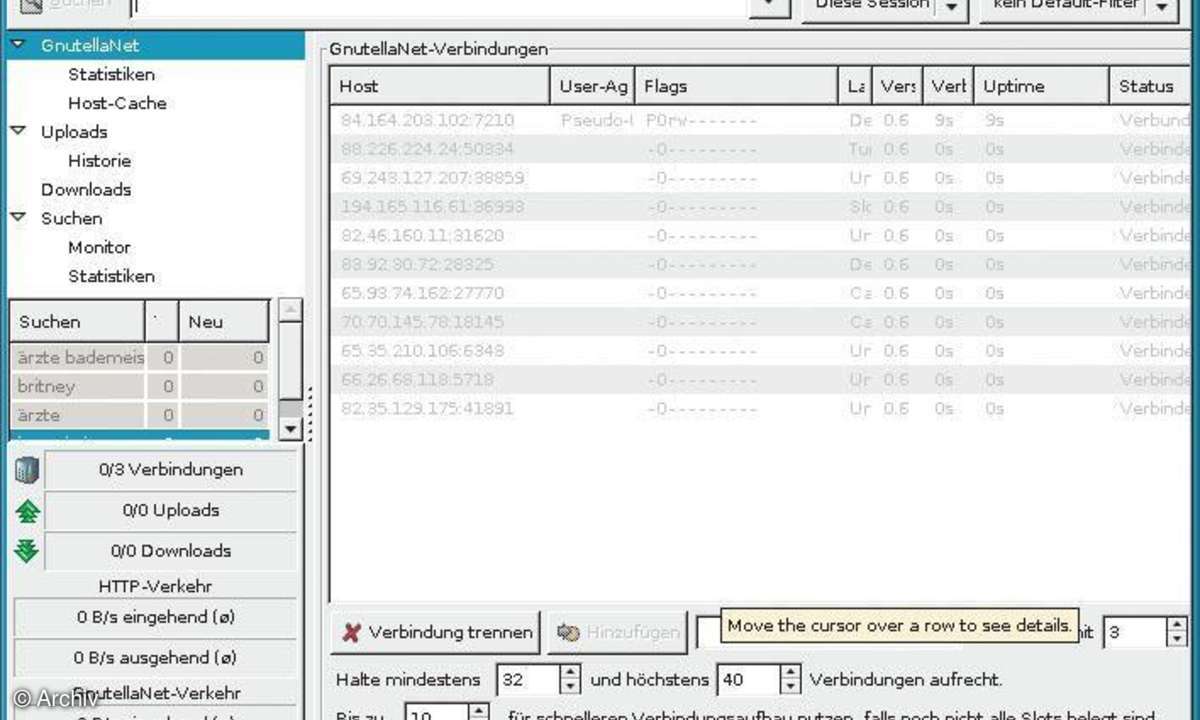The width and height of the screenshot is (1200, 720).
Task: Click the 0 B/s ausgehend traffic bar
Action: click(155, 658)
